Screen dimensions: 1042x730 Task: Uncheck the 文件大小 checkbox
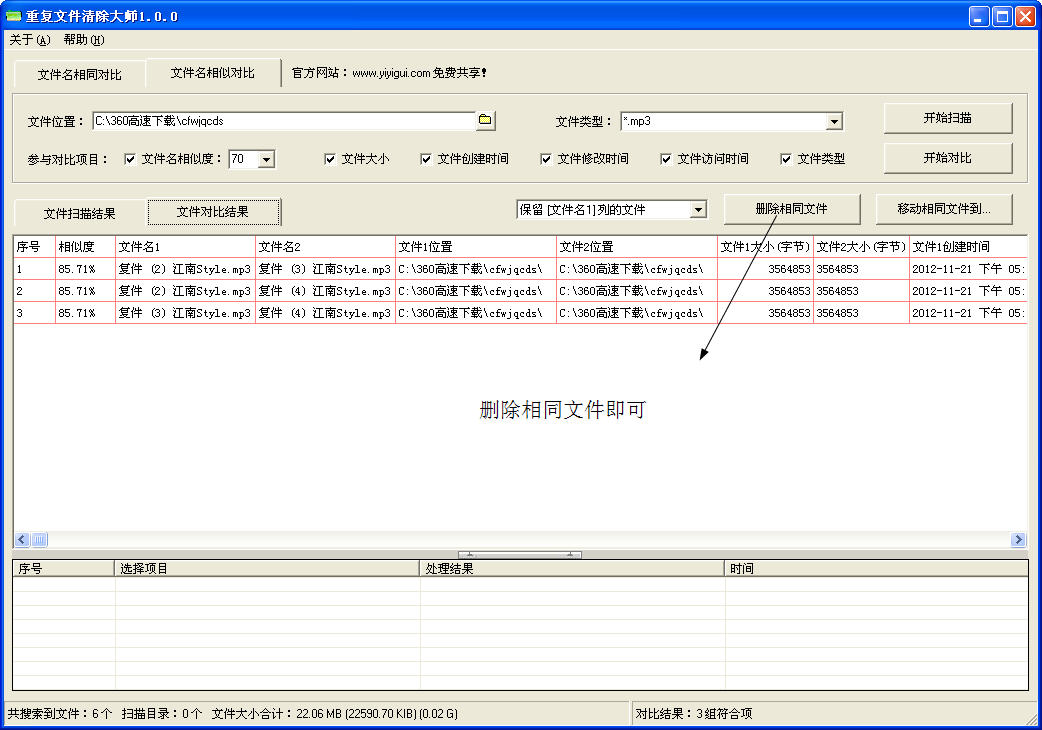(x=330, y=159)
